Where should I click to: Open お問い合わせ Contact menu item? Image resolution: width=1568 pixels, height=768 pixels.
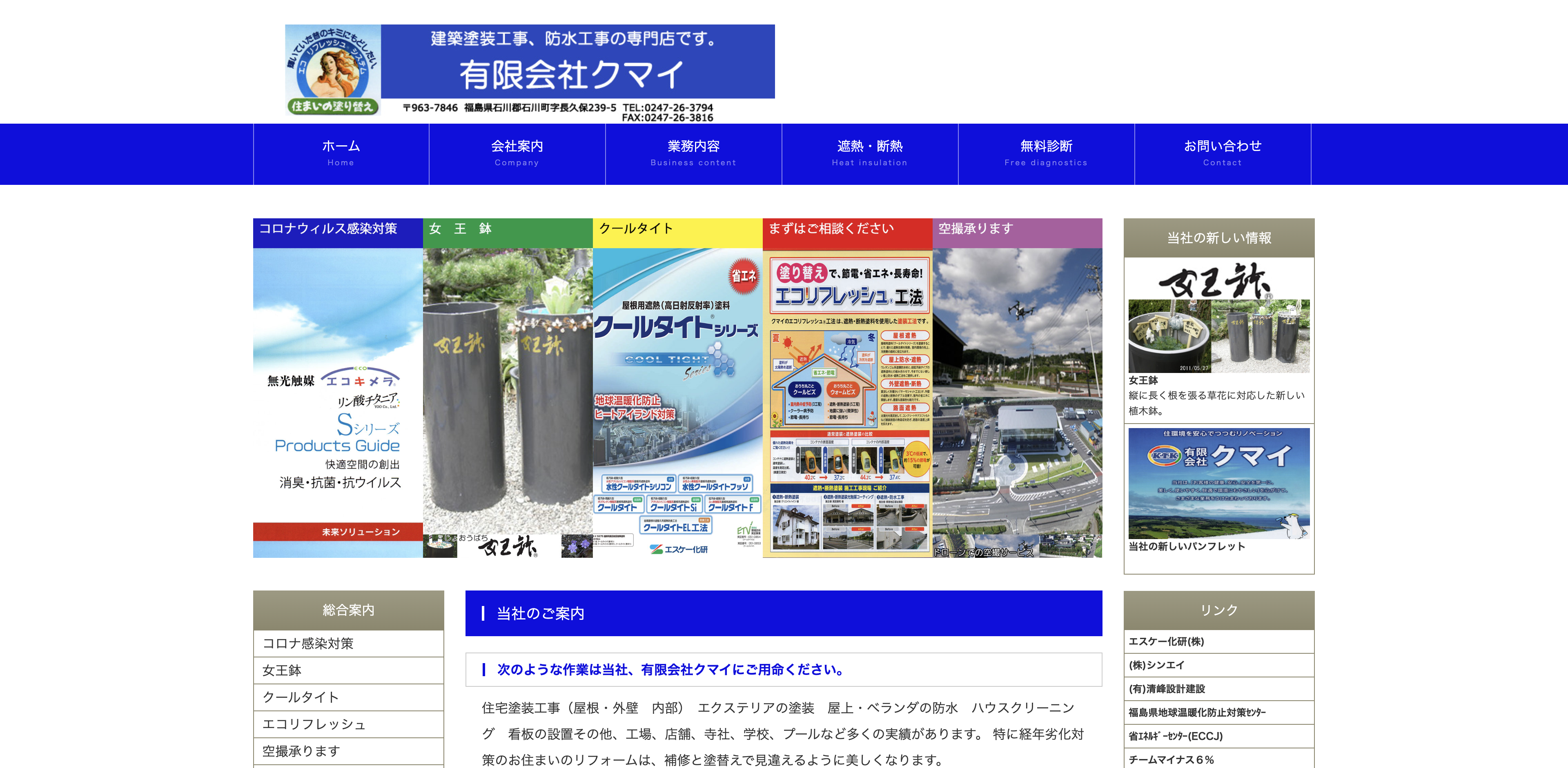pyautogui.click(x=1222, y=154)
